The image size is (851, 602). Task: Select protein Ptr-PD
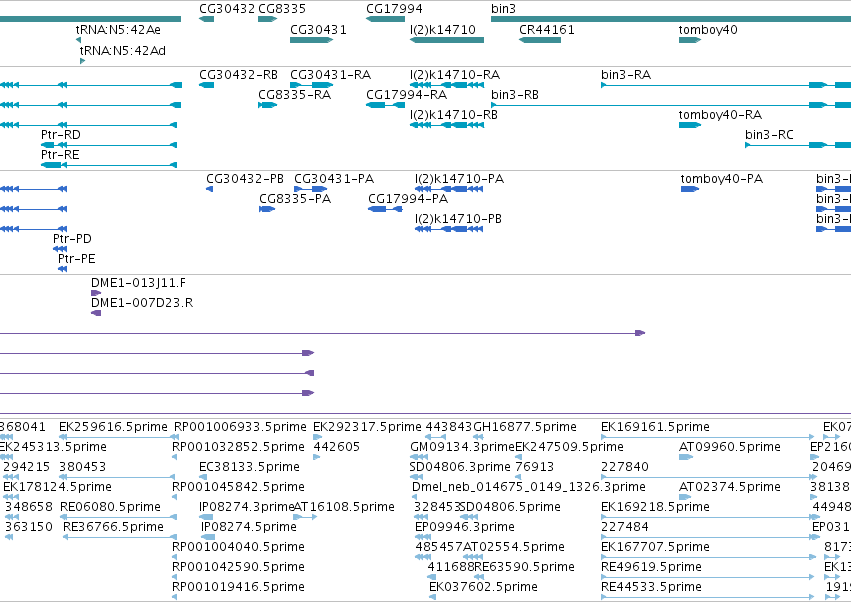60,249
